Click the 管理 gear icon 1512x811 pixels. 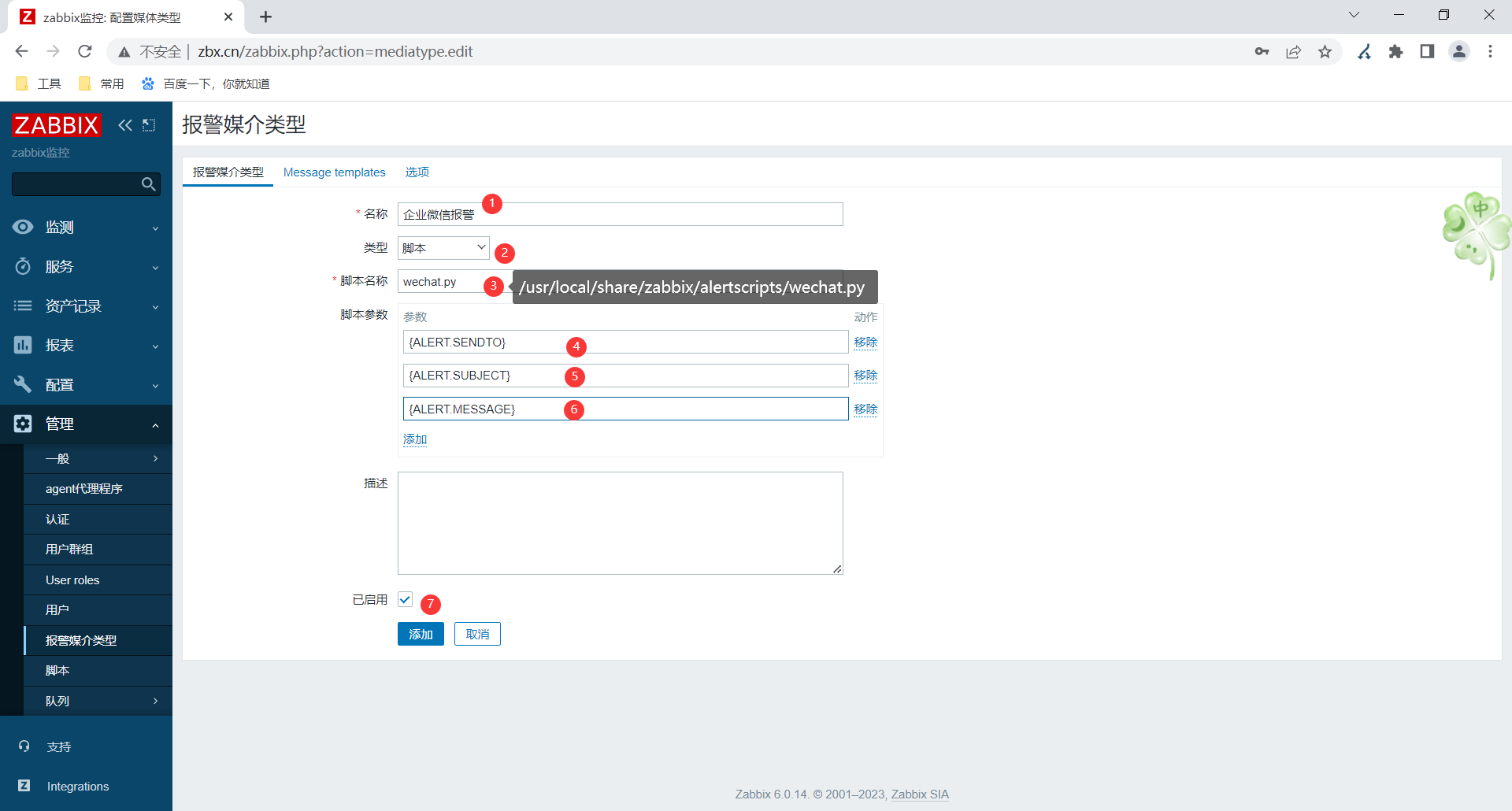(23, 424)
